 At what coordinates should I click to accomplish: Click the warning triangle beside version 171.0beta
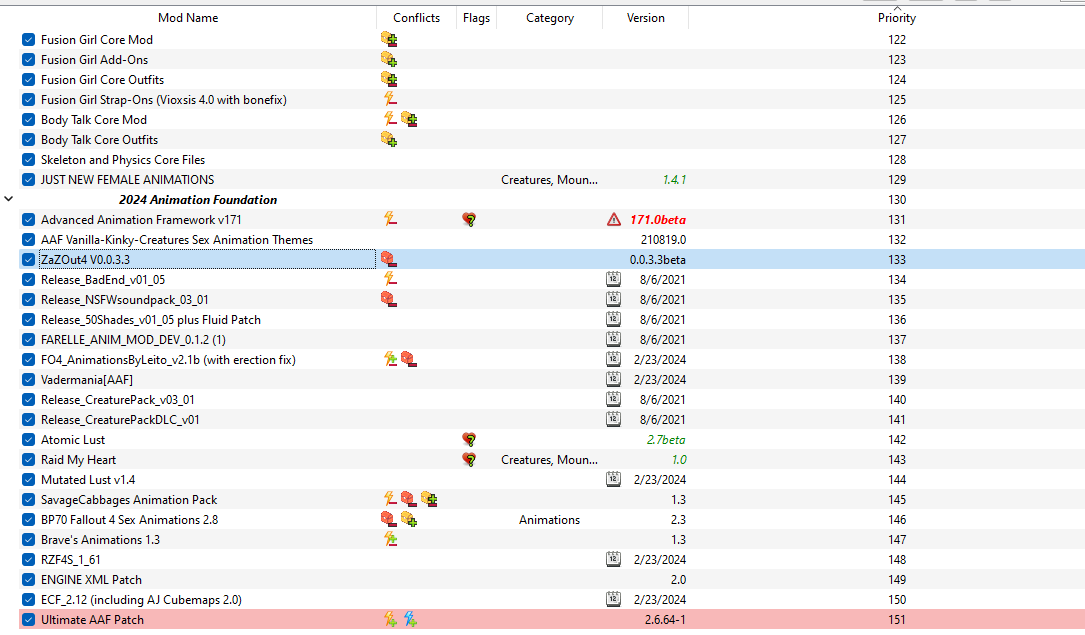pos(614,220)
